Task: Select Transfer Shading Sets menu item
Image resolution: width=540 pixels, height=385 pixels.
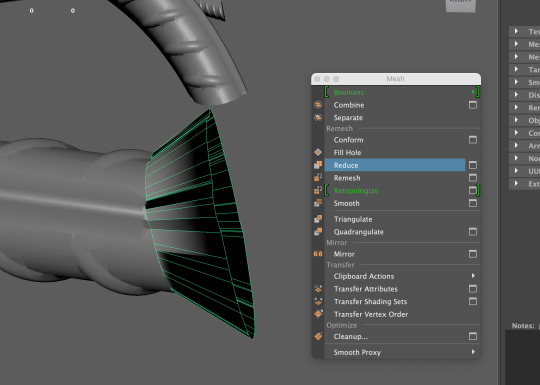Action: (370, 302)
